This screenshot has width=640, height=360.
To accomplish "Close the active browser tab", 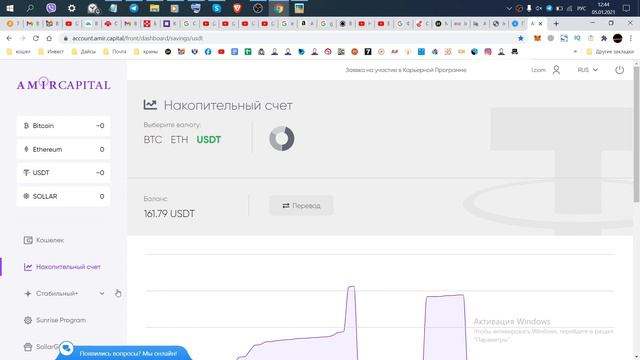I will point(541,24).
